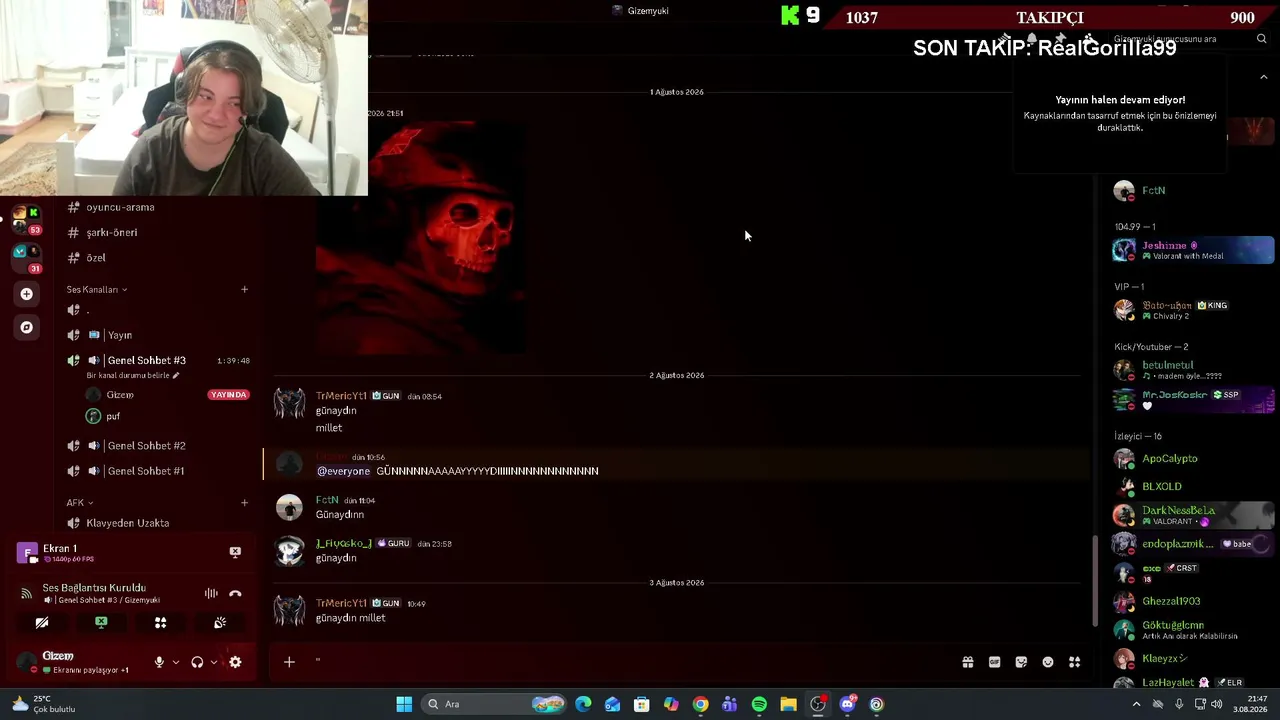This screenshot has height=720, width=1280.
Task: Open member Ghezzal1903 in the member list
Action: (x=1193, y=601)
